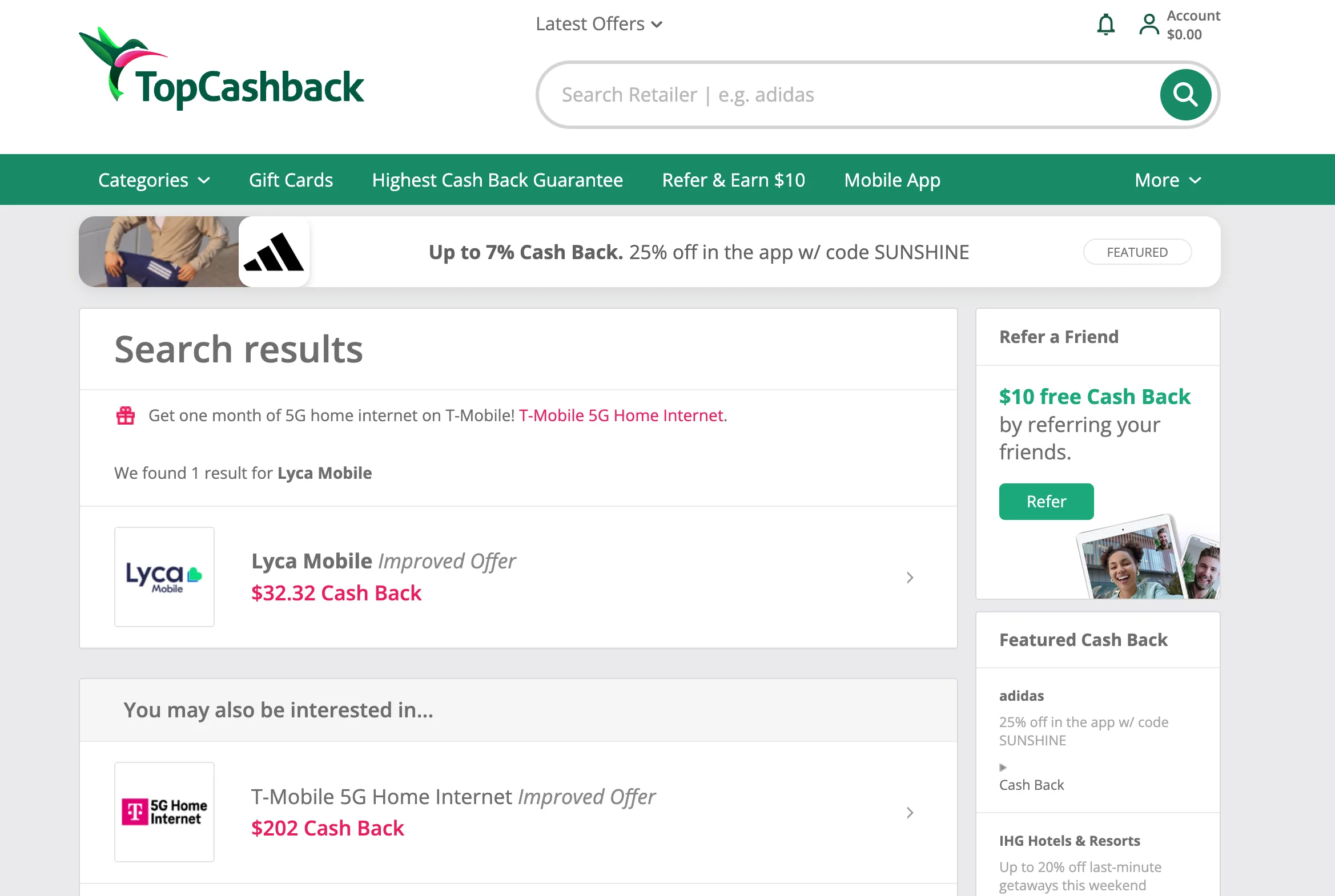Click $10 free Cash Back text
Screen dimensions: 1335x896
[1094, 397]
